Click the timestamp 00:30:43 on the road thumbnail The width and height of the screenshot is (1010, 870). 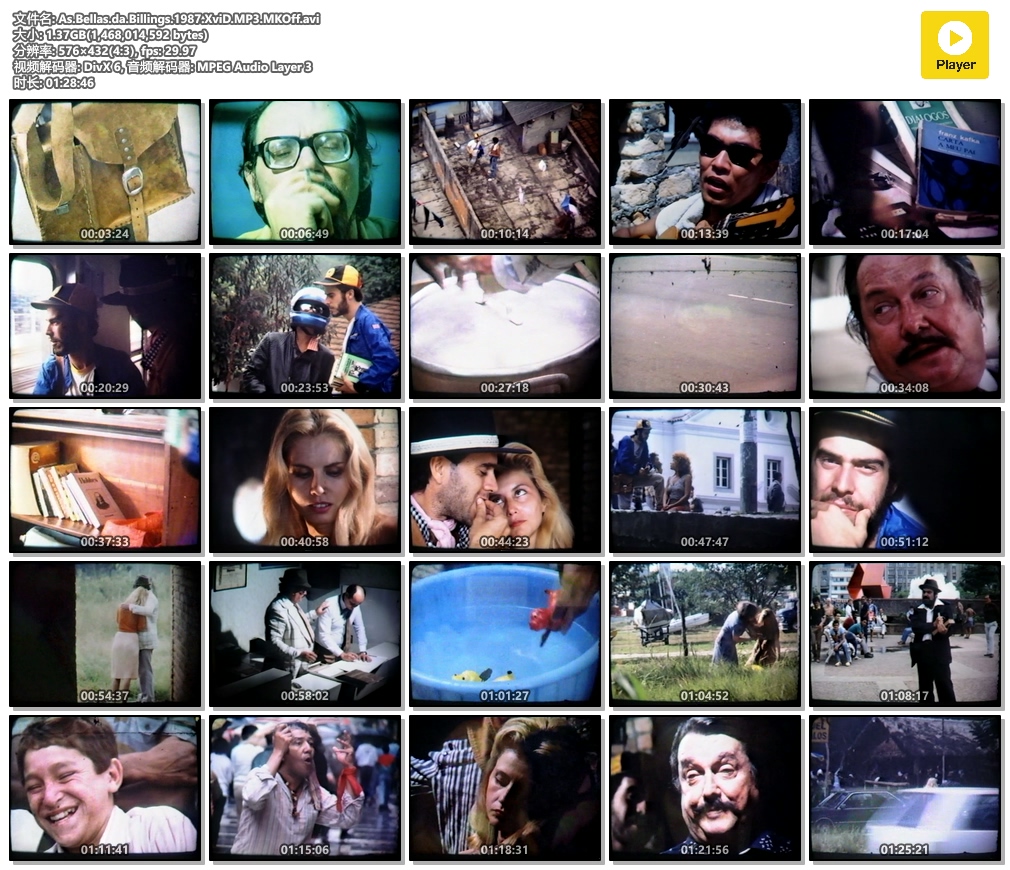click(x=705, y=388)
